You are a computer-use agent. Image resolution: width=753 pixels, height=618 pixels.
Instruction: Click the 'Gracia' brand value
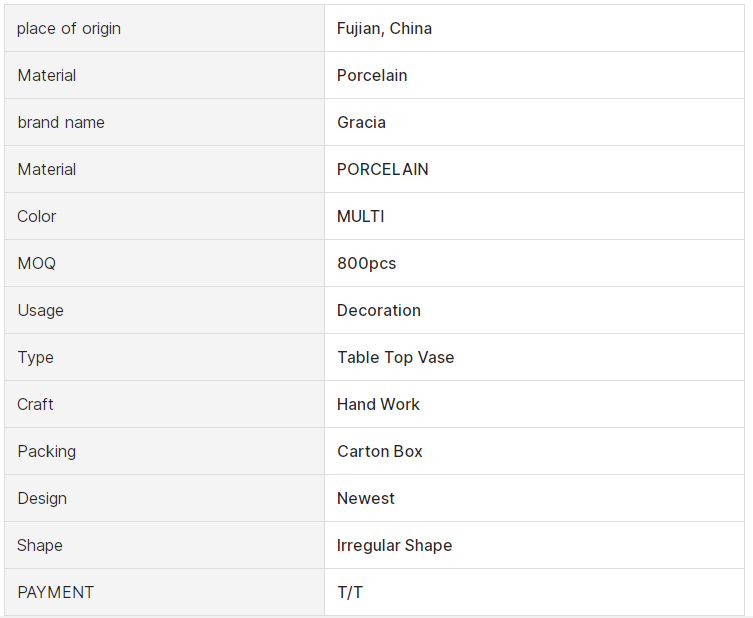pos(361,122)
